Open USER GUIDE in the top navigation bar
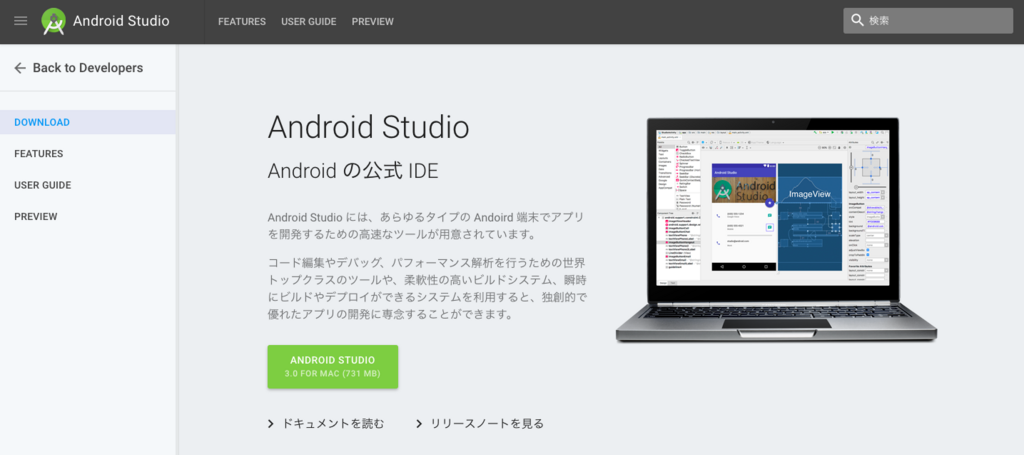This screenshot has width=1024, height=455. coord(309,22)
